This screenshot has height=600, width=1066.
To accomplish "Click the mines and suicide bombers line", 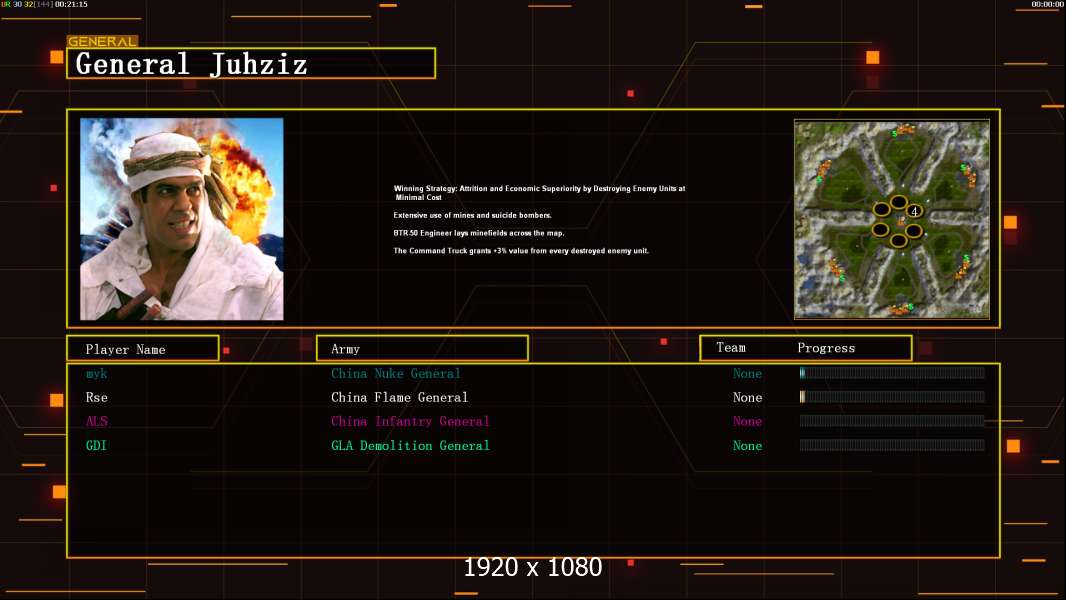I will pyautogui.click(x=472, y=215).
